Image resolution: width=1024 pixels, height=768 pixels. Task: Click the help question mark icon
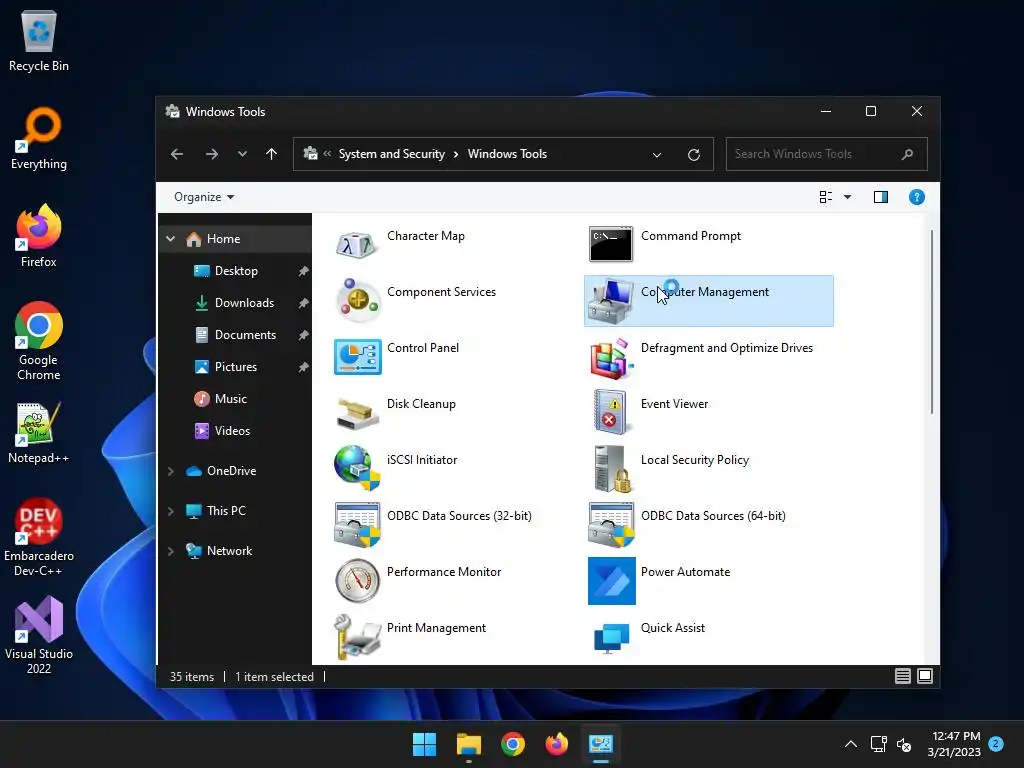tap(916, 197)
